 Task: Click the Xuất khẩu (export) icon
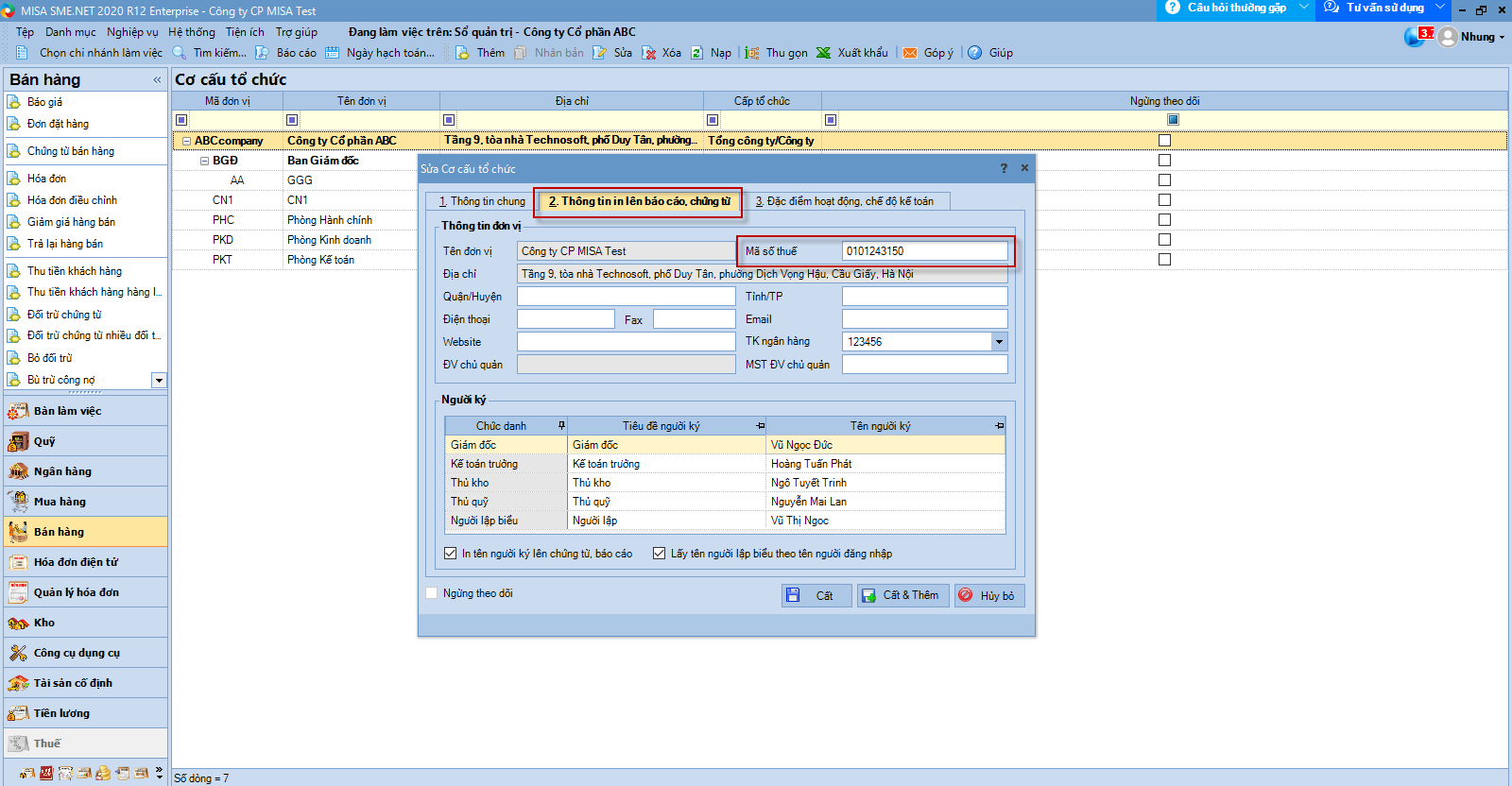[x=824, y=53]
